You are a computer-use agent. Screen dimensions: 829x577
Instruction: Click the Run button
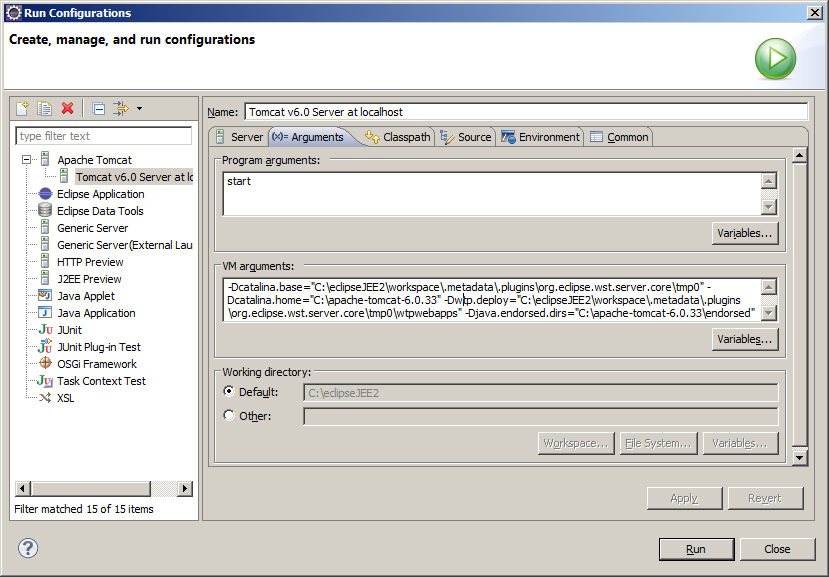pyautogui.click(x=696, y=549)
